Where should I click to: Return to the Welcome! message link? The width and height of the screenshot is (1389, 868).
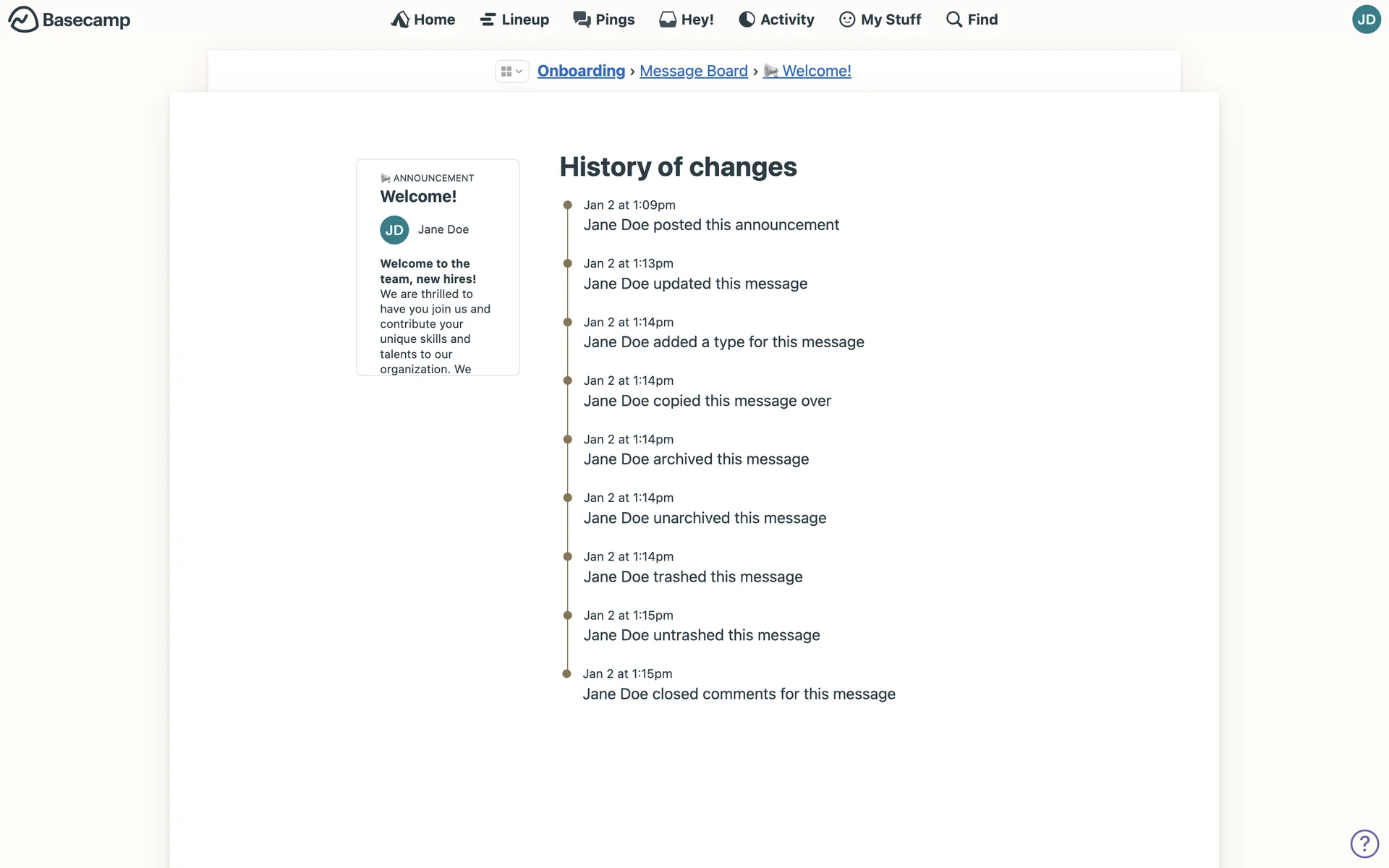tap(816, 71)
